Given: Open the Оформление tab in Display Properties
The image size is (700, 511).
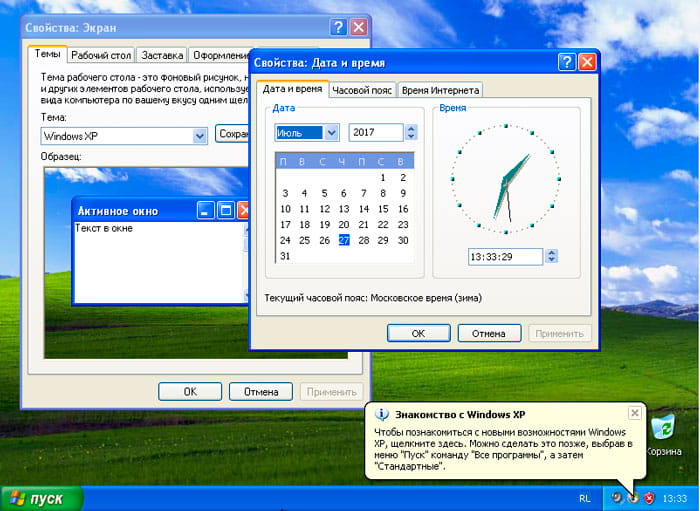Looking at the screenshot, I should pos(219,55).
